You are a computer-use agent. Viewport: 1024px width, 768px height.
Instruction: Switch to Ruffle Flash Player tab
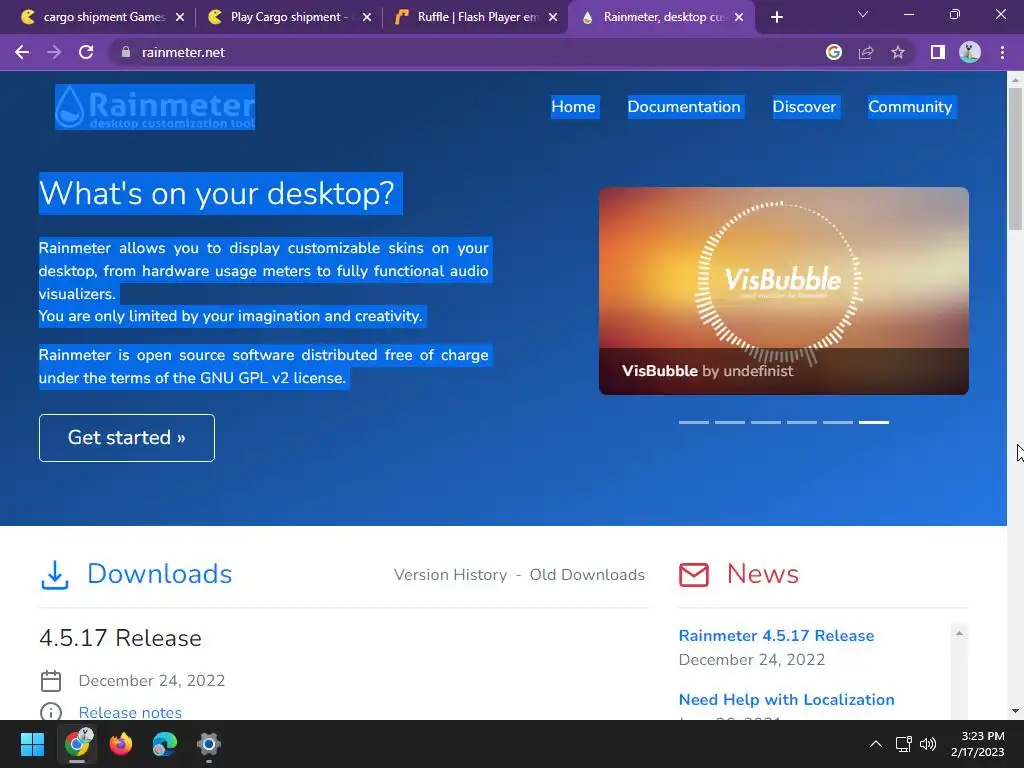point(477,17)
